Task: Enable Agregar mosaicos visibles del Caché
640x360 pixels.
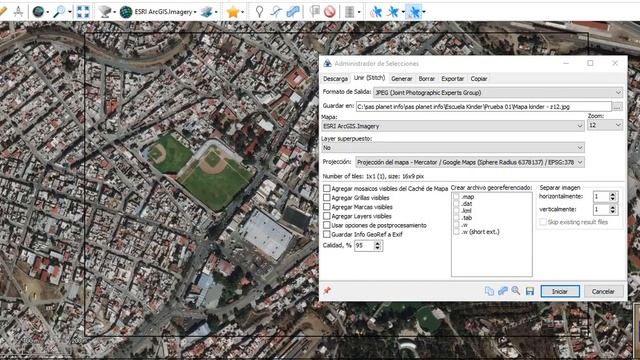Action: tap(327, 189)
